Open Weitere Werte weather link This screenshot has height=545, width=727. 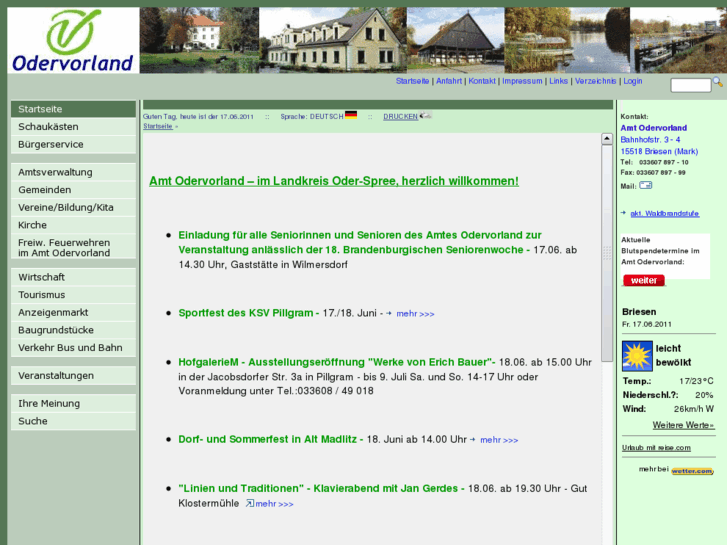point(683,425)
